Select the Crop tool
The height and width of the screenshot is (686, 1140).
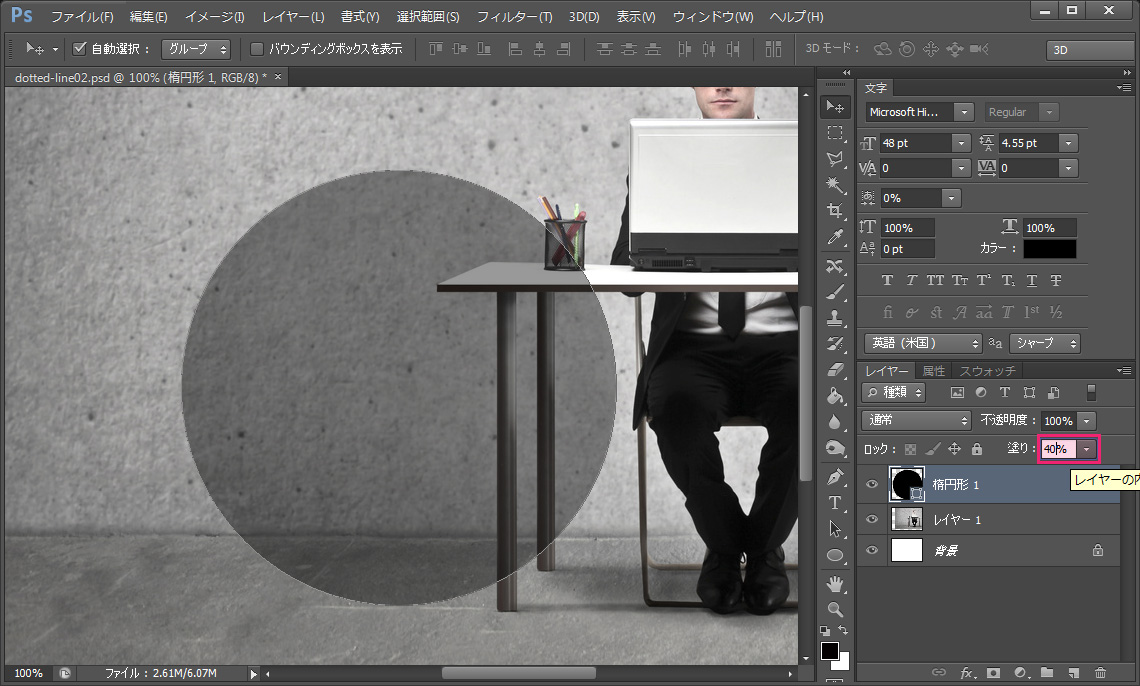(835, 211)
